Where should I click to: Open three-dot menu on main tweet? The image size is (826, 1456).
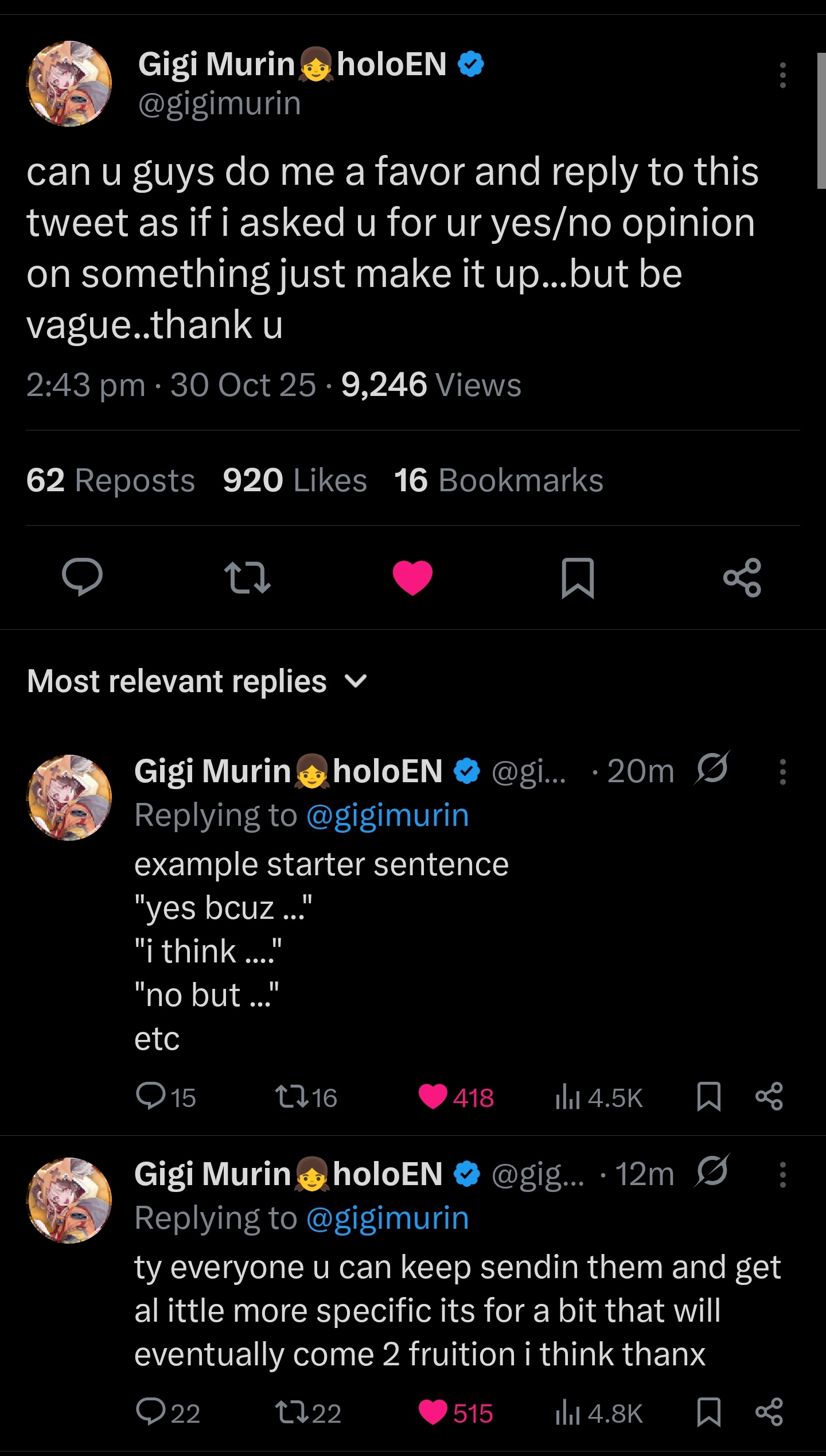[782, 75]
